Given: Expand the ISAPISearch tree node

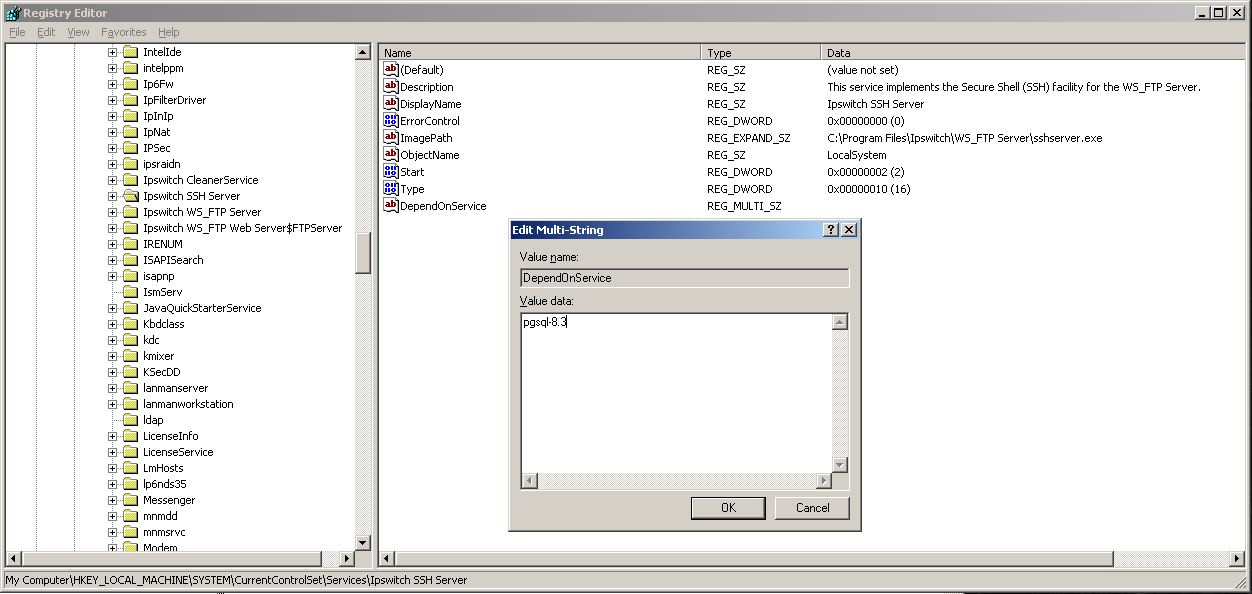Looking at the screenshot, I should coord(112,260).
